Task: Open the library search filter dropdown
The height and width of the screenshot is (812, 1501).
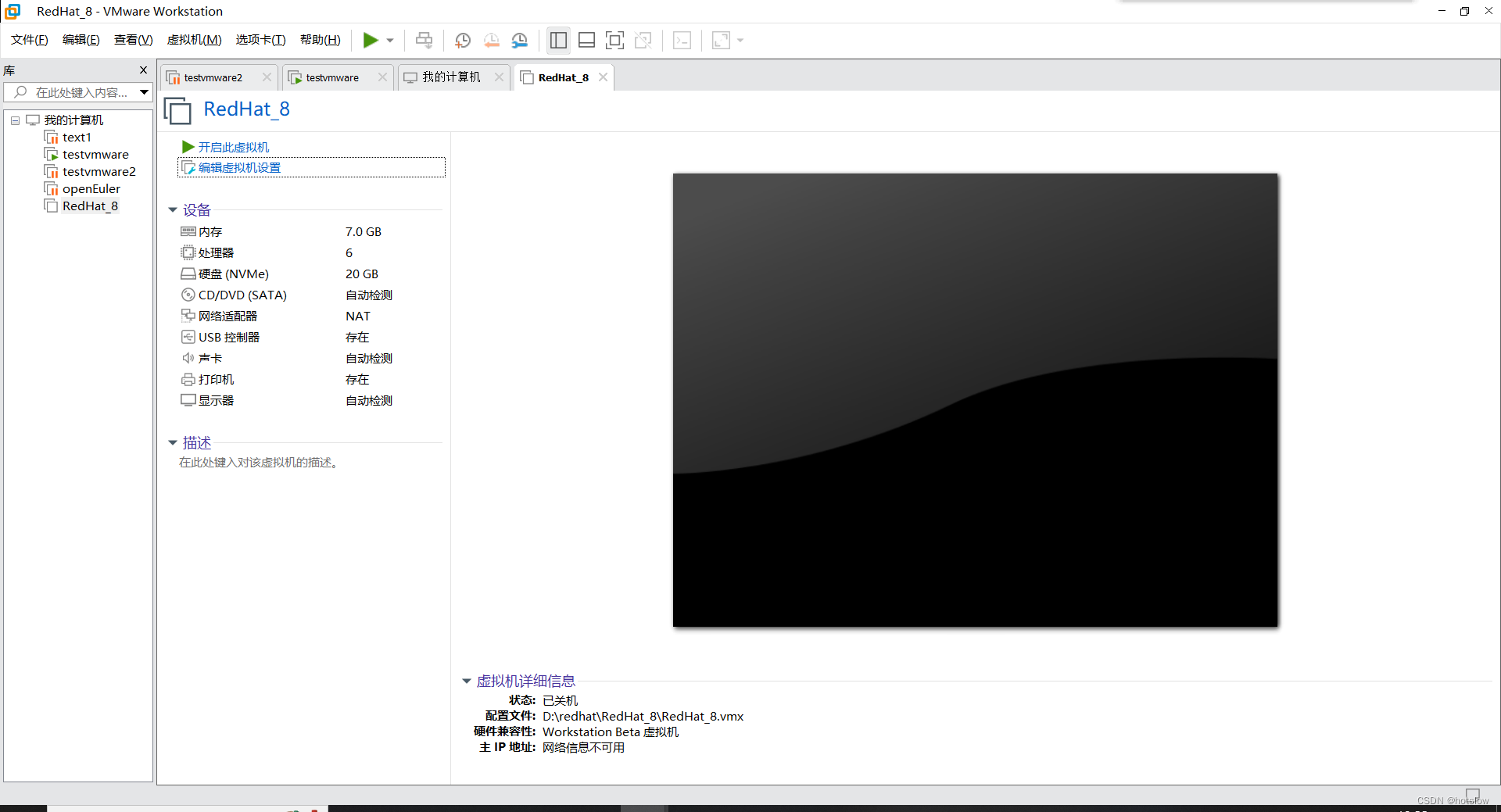Action: (x=145, y=92)
